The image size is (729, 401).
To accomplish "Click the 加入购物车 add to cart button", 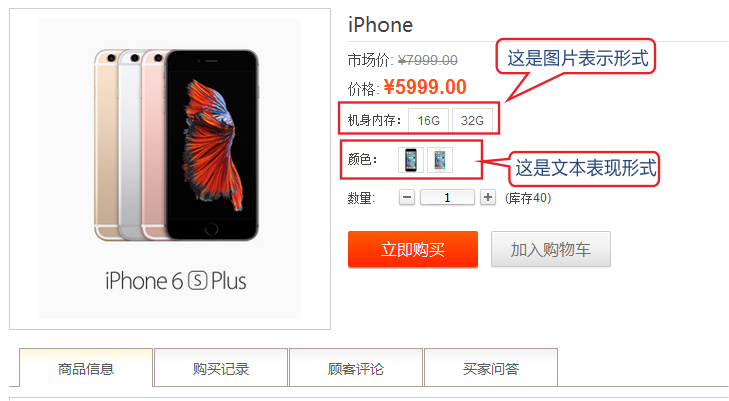I will coord(551,250).
